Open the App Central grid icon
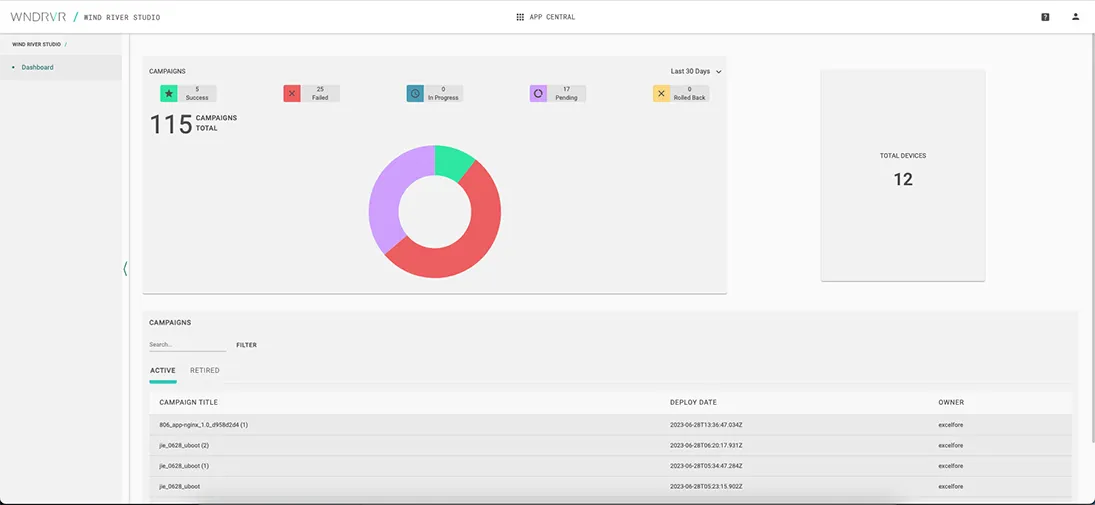 [x=520, y=17]
